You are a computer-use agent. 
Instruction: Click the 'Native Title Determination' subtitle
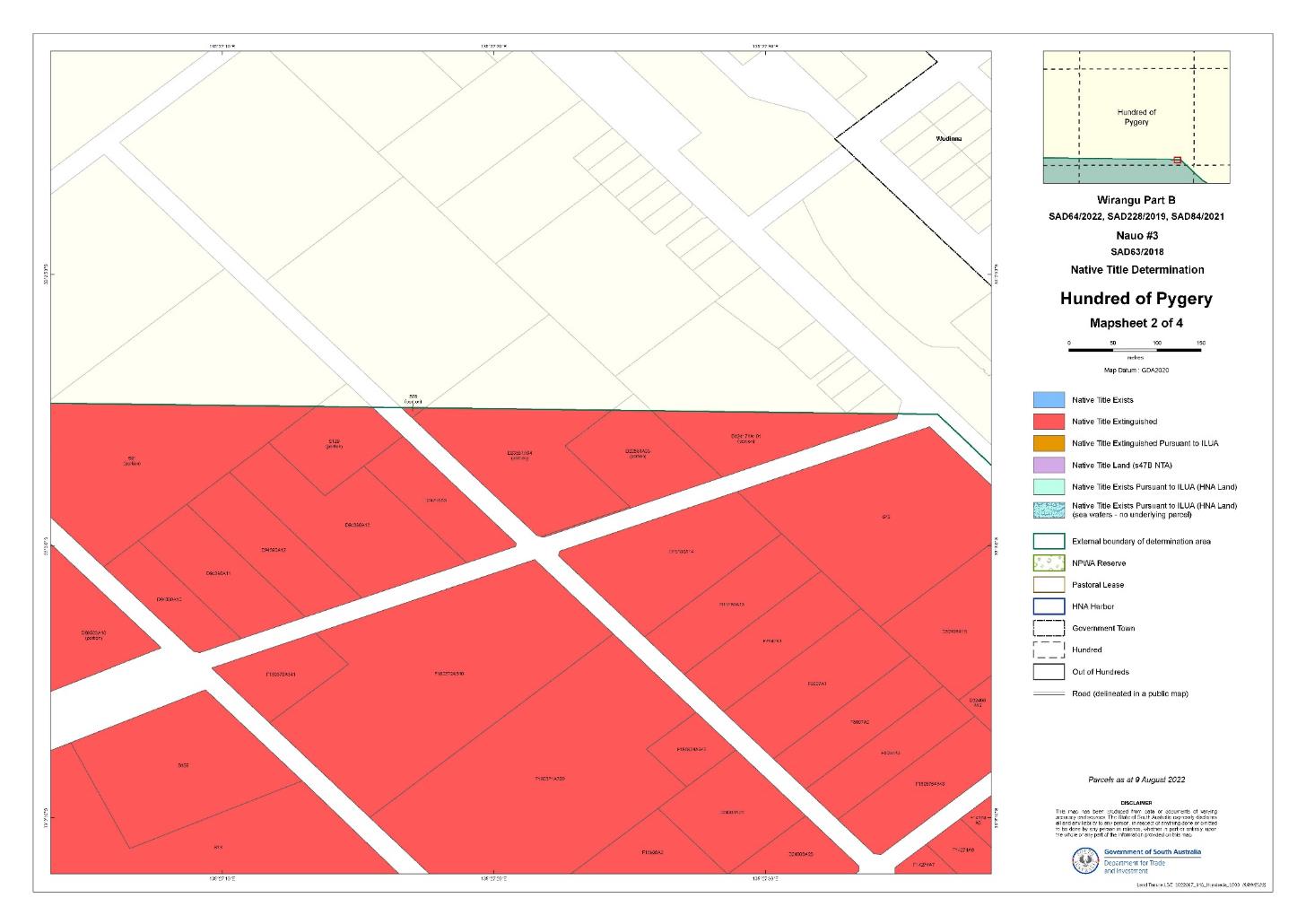pyautogui.click(x=1136, y=270)
